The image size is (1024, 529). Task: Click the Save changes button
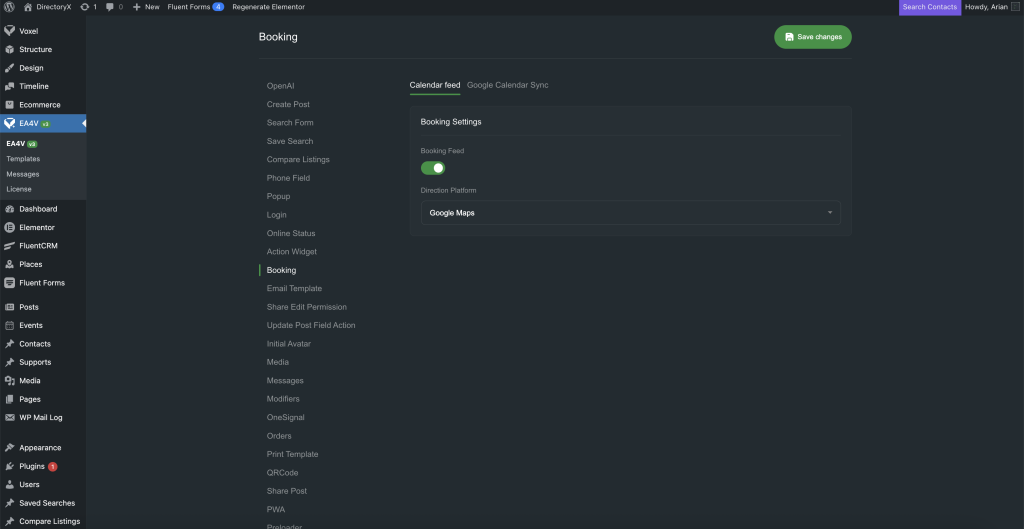pyautogui.click(x=812, y=37)
